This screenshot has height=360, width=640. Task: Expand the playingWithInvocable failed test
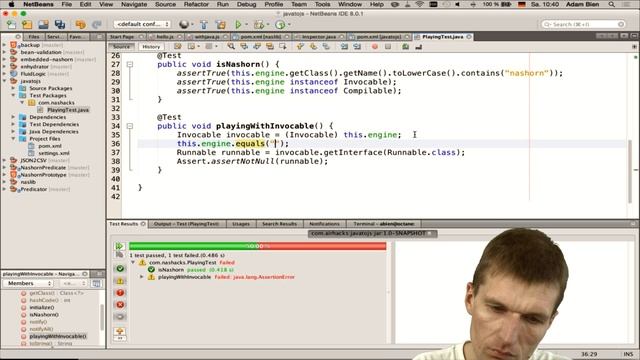click(x=142, y=277)
